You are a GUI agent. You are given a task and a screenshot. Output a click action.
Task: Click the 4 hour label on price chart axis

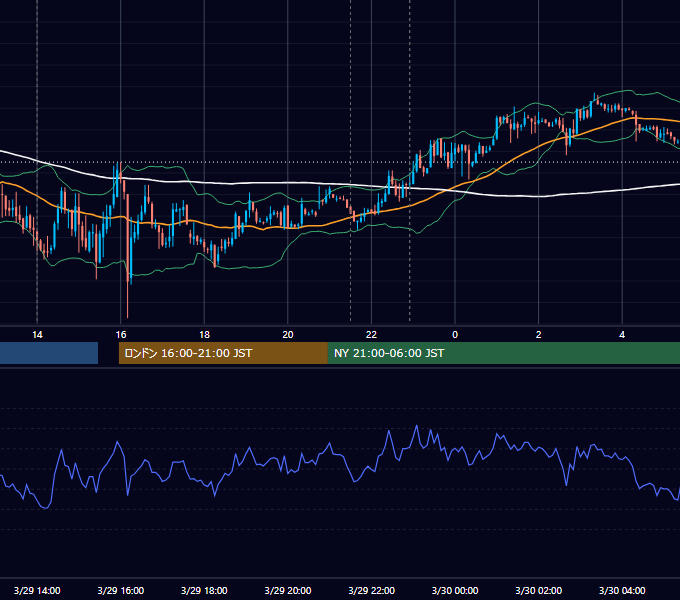pos(622,335)
